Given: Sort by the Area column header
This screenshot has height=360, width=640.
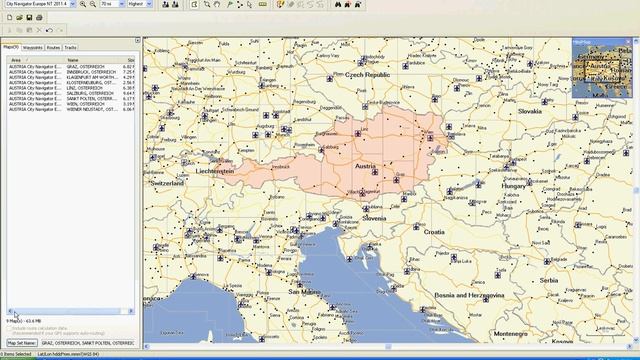Looking at the screenshot, I should [x=35, y=60].
